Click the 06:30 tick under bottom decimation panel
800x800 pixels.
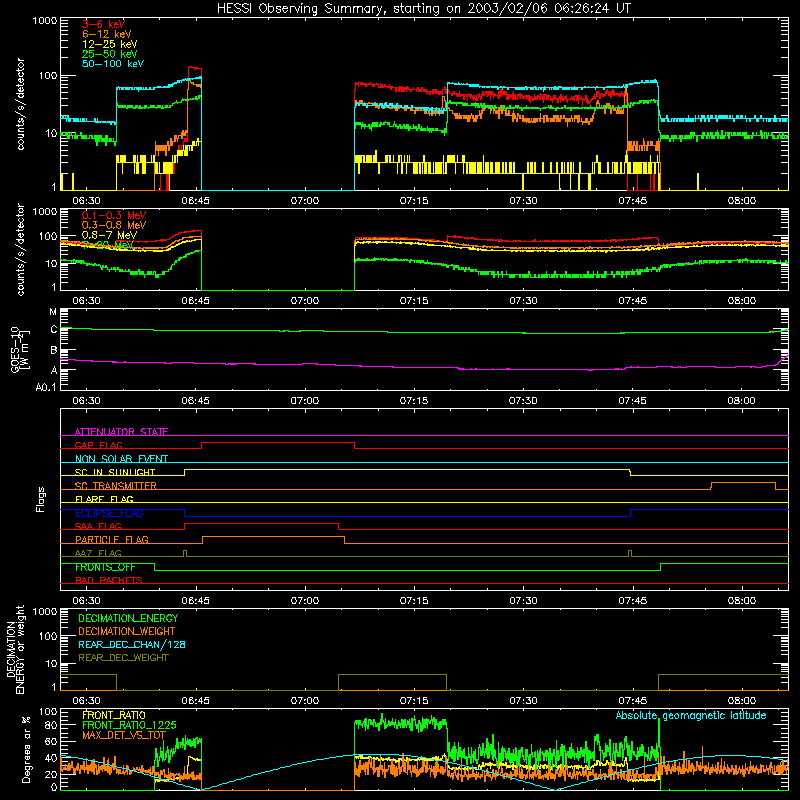(x=86, y=701)
